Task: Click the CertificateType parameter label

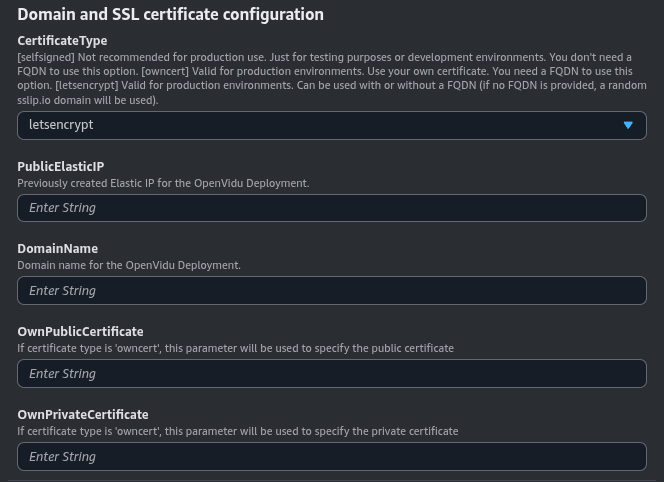Action: click(62, 41)
